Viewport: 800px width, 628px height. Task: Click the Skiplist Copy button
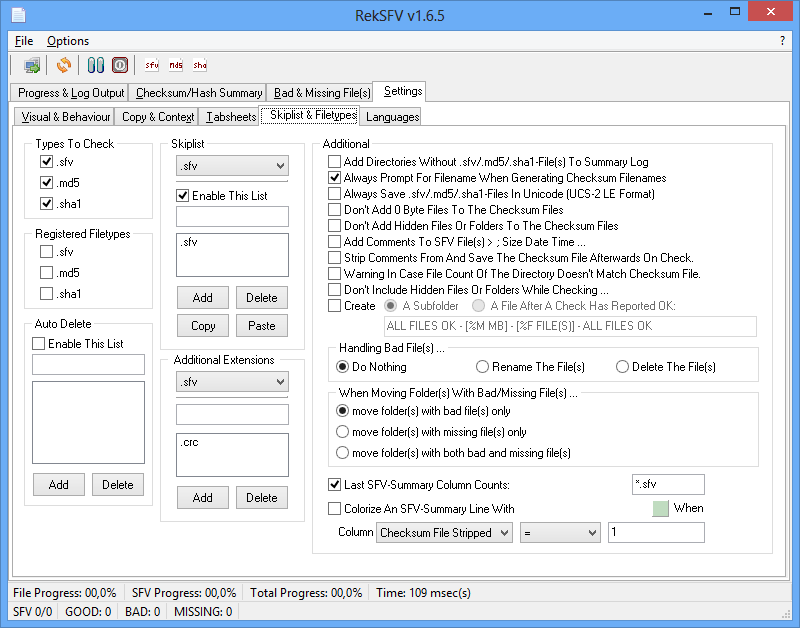pos(203,325)
